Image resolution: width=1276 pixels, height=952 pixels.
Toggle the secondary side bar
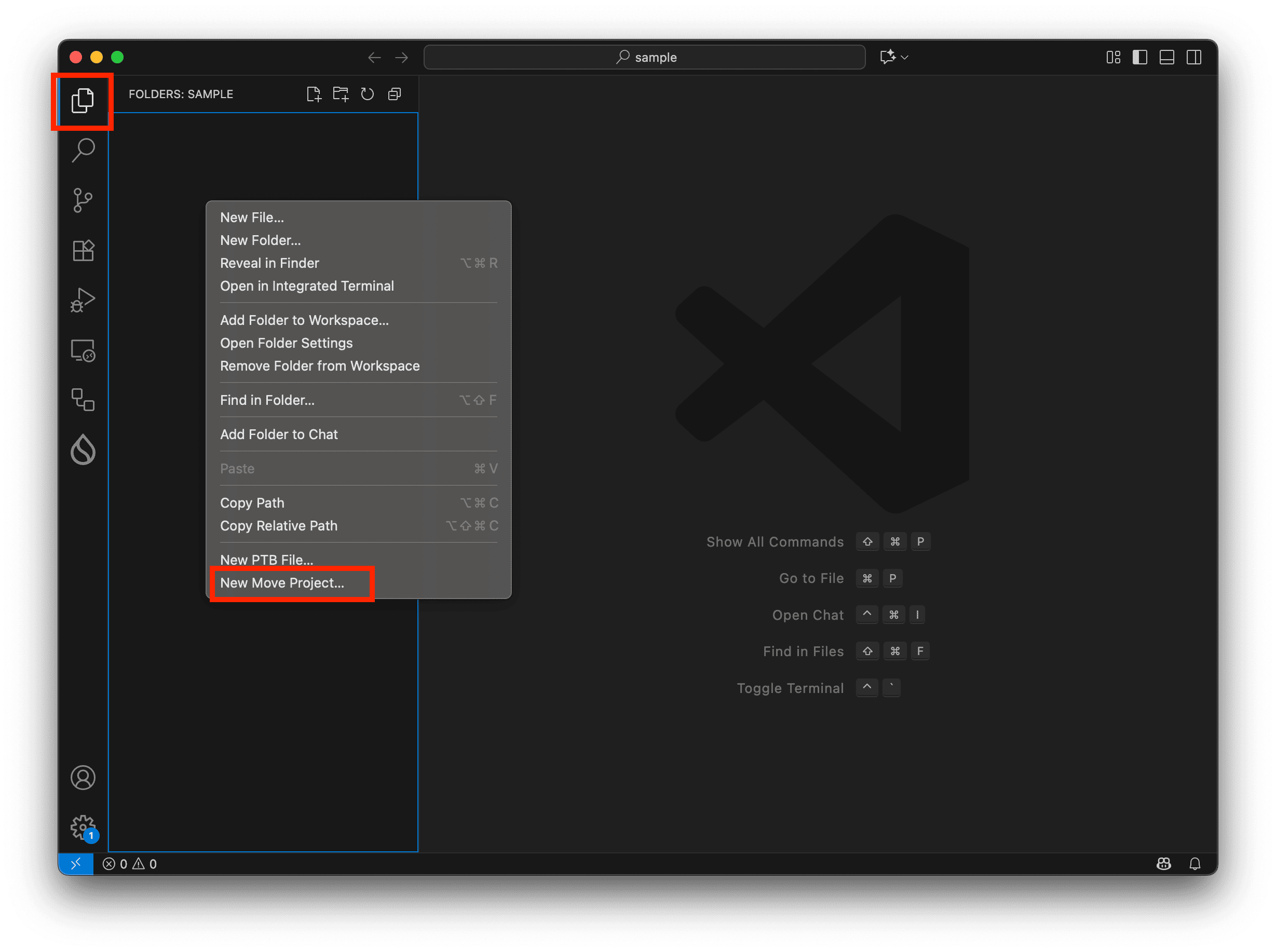1194,57
